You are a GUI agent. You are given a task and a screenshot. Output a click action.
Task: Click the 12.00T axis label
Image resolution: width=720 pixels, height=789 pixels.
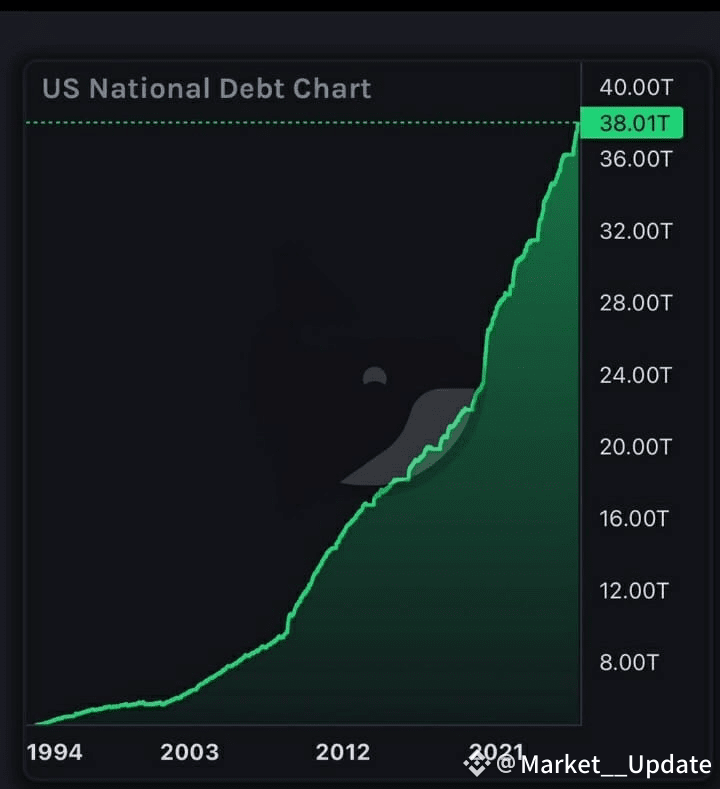[x=634, y=591]
